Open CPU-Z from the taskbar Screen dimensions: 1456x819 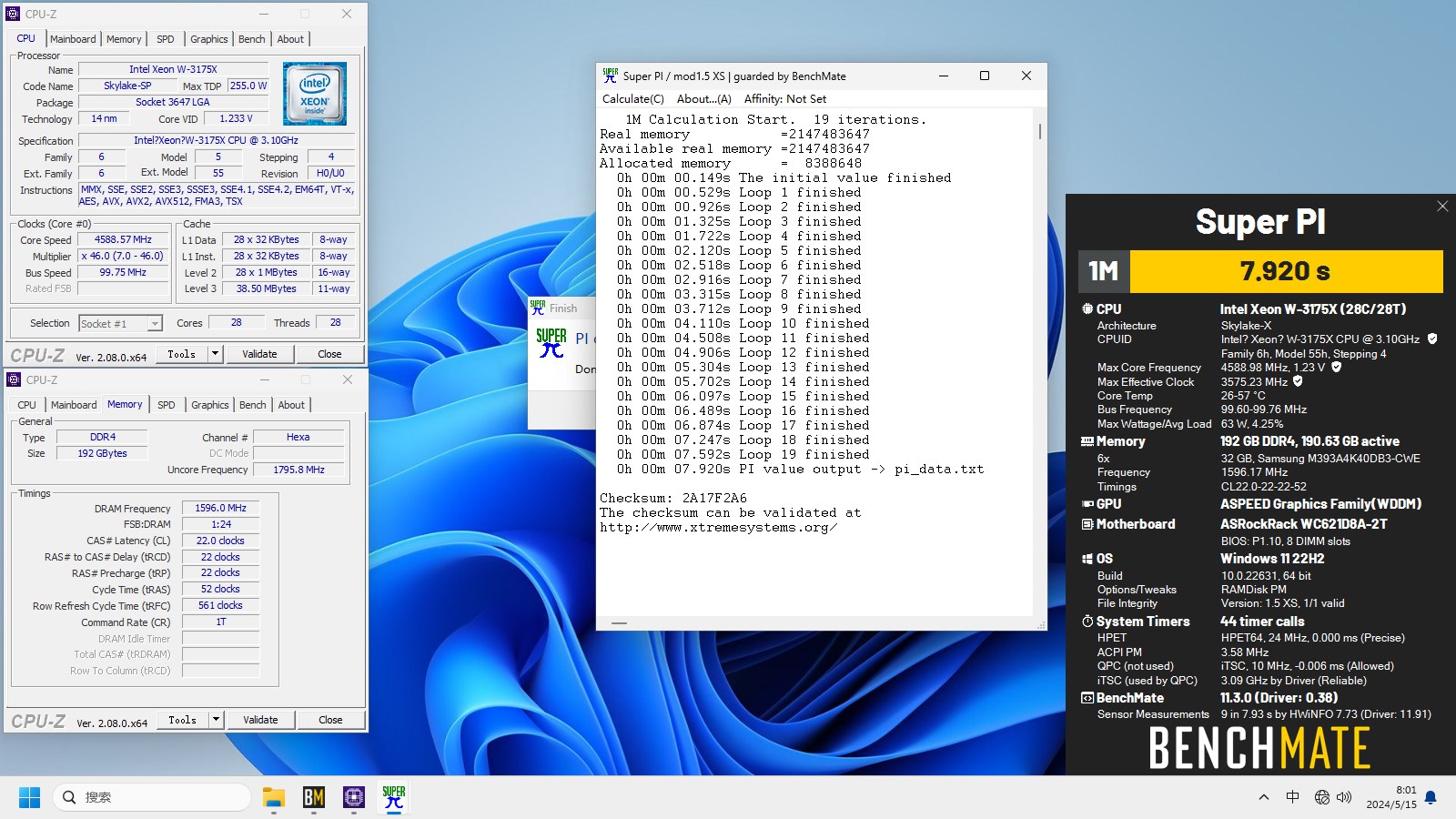pos(354,797)
